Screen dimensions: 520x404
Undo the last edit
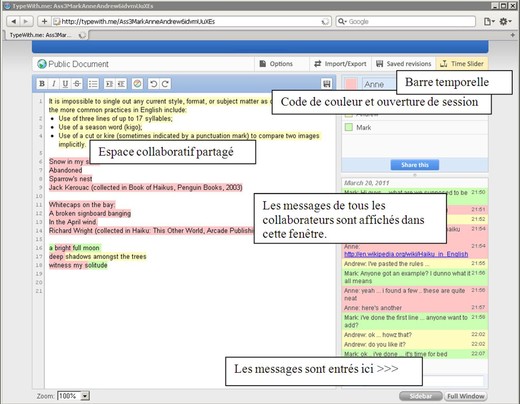coord(153,84)
